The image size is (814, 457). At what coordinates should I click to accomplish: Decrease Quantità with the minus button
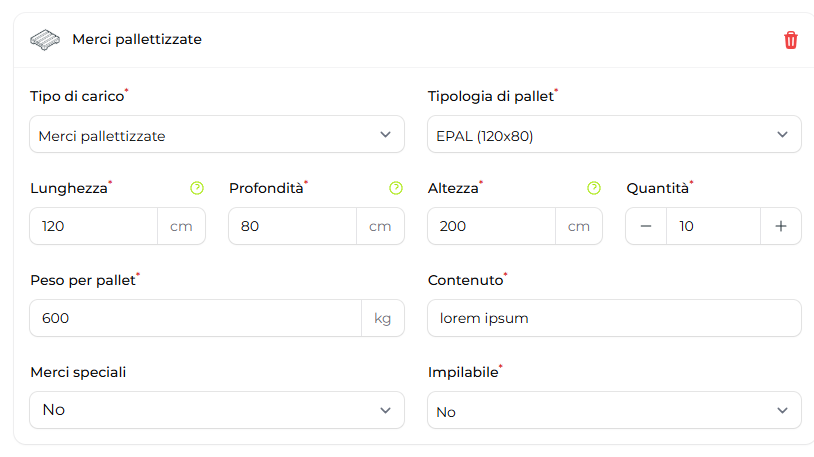point(646,226)
